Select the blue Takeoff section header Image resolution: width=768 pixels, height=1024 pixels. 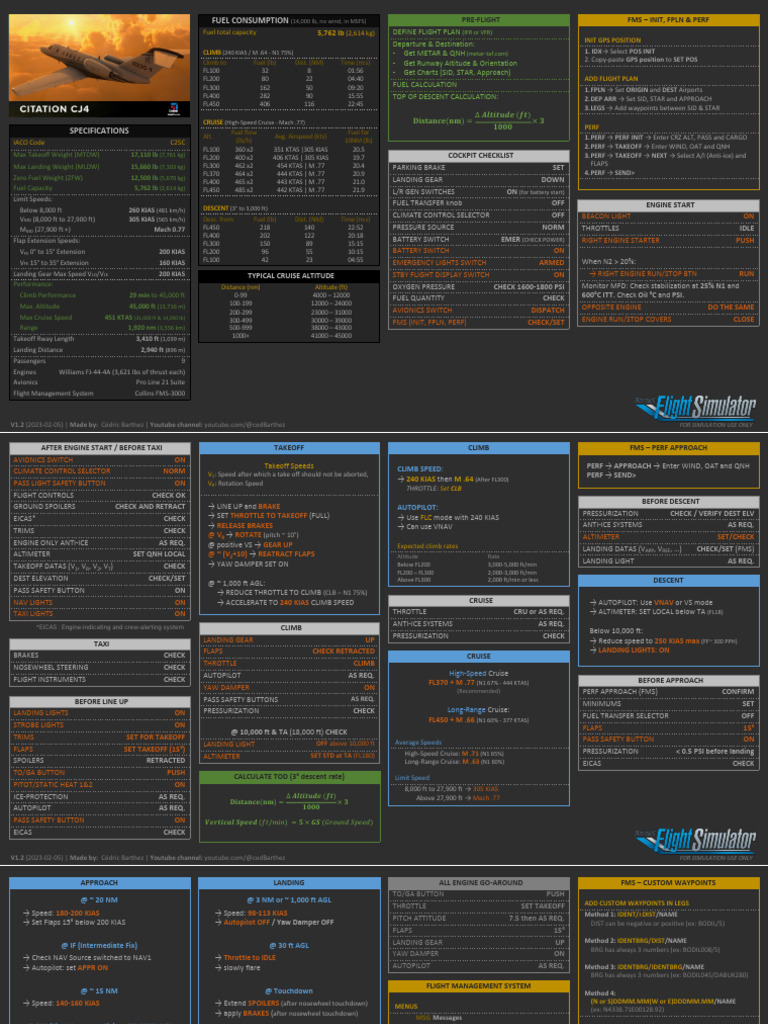289,448
